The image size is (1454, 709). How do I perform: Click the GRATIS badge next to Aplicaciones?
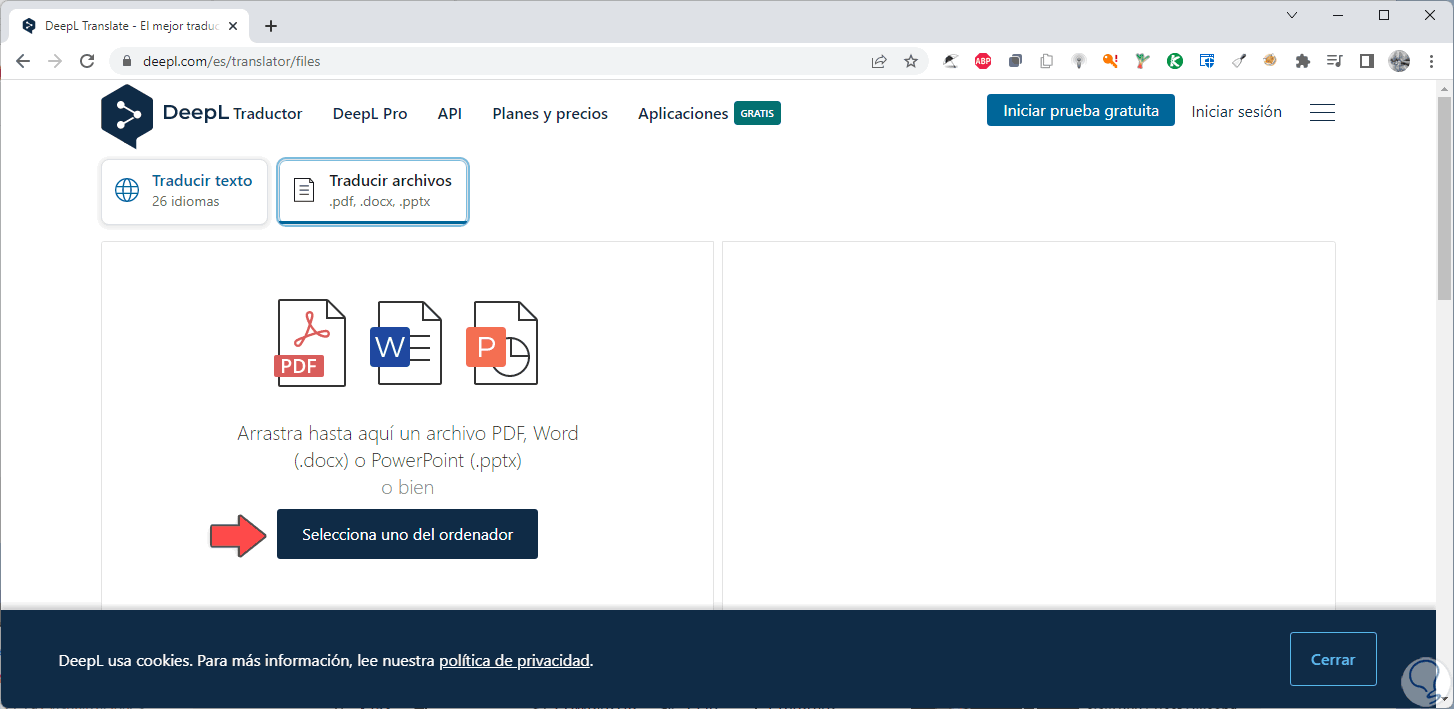pyautogui.click(x=757, y=113)
